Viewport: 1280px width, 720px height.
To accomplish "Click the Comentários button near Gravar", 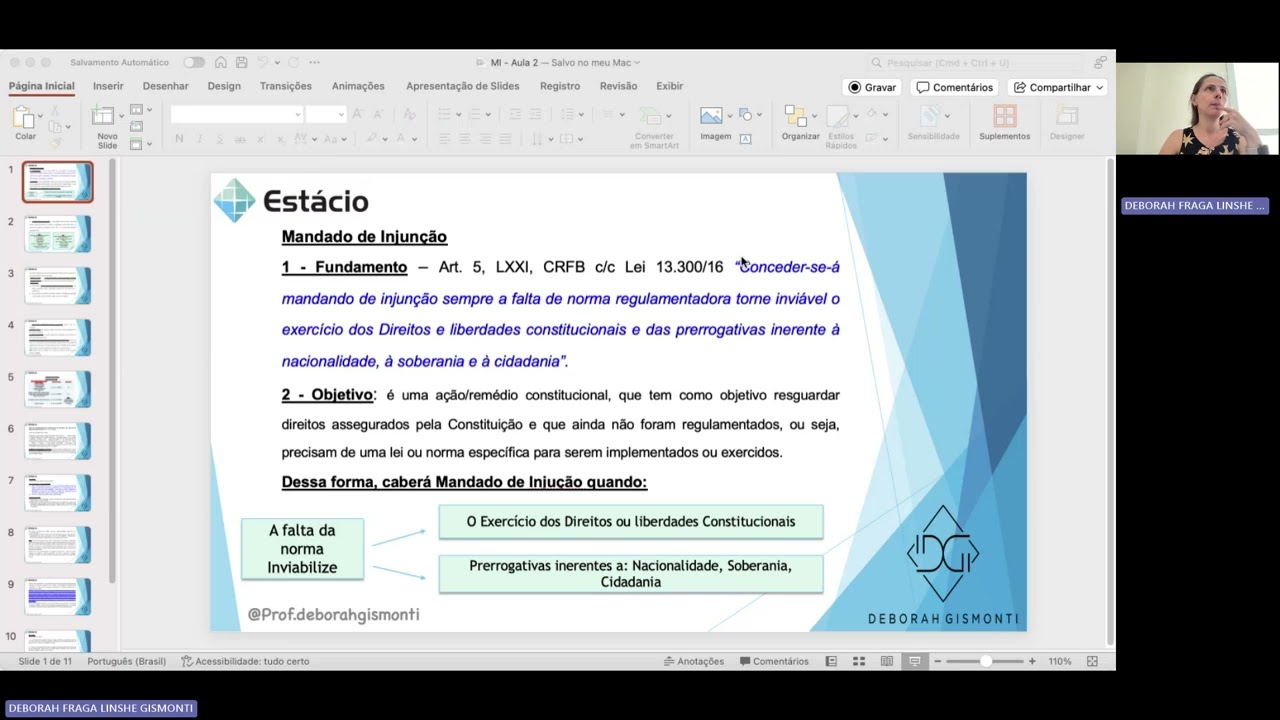I will pos(955,87).
